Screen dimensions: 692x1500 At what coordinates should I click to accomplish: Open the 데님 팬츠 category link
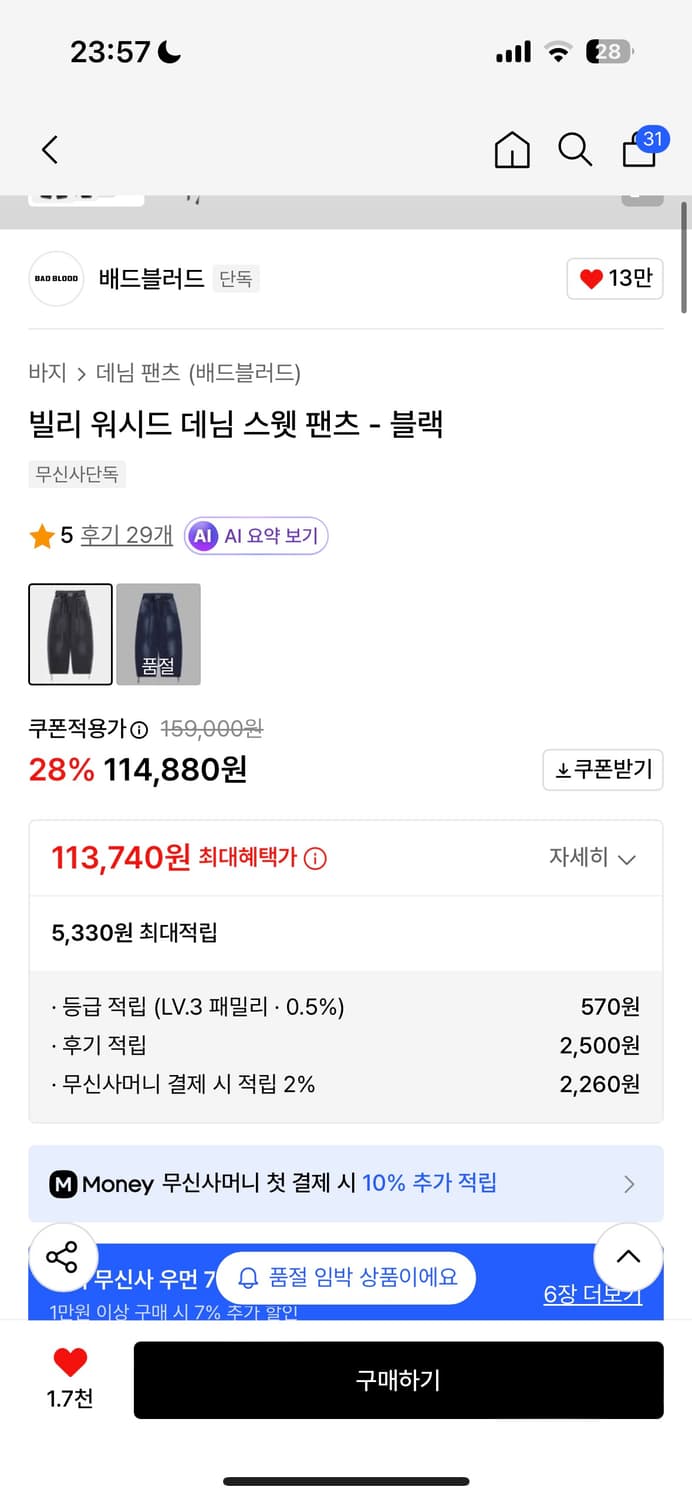click(x=132, y=372)
